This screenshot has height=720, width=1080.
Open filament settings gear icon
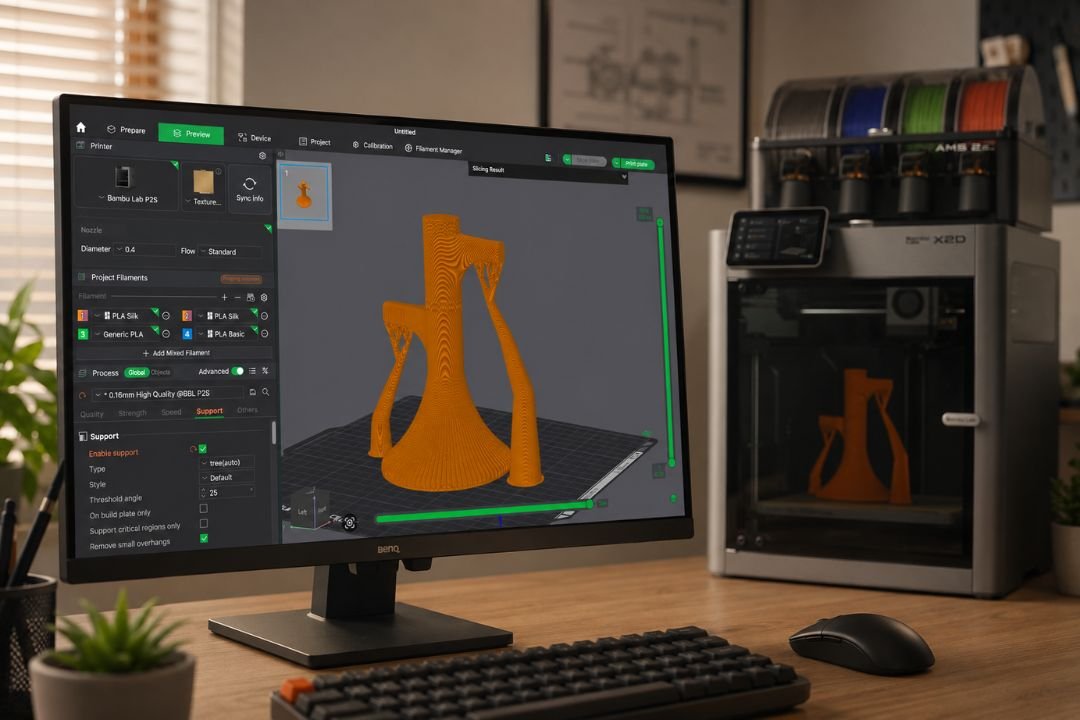[x=264, y=298]
